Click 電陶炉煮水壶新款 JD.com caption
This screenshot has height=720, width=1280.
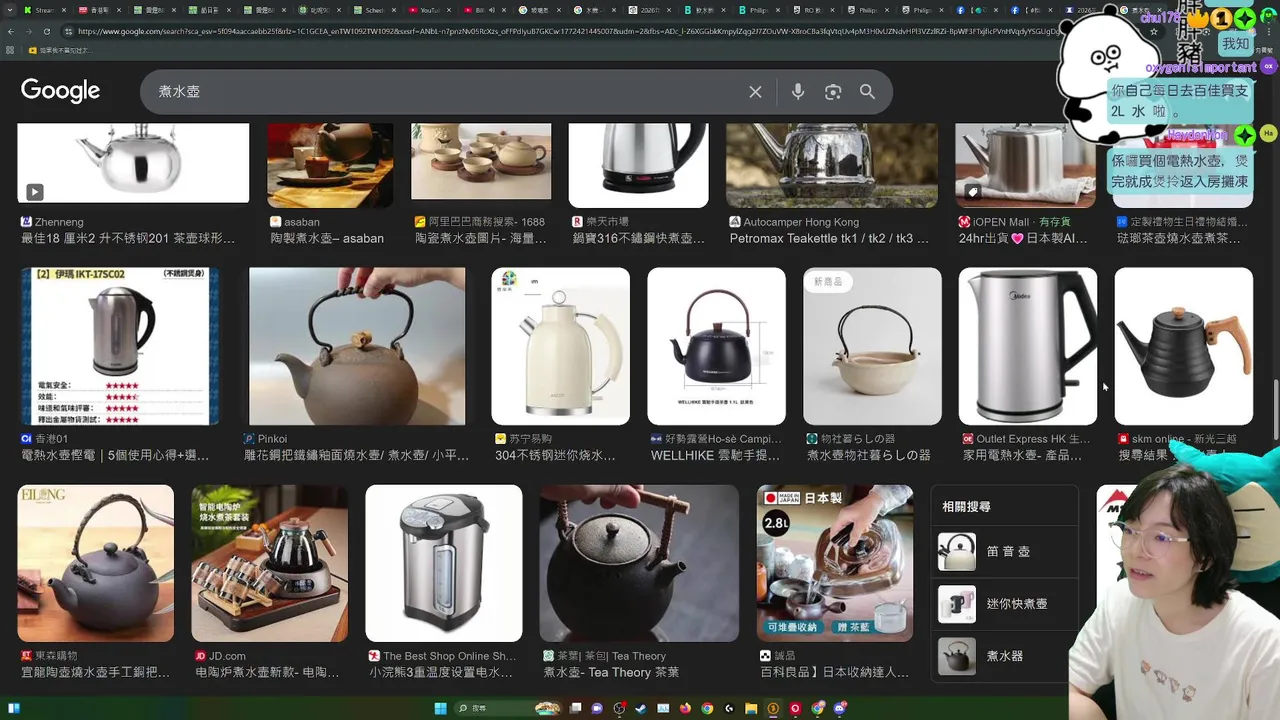268,672
